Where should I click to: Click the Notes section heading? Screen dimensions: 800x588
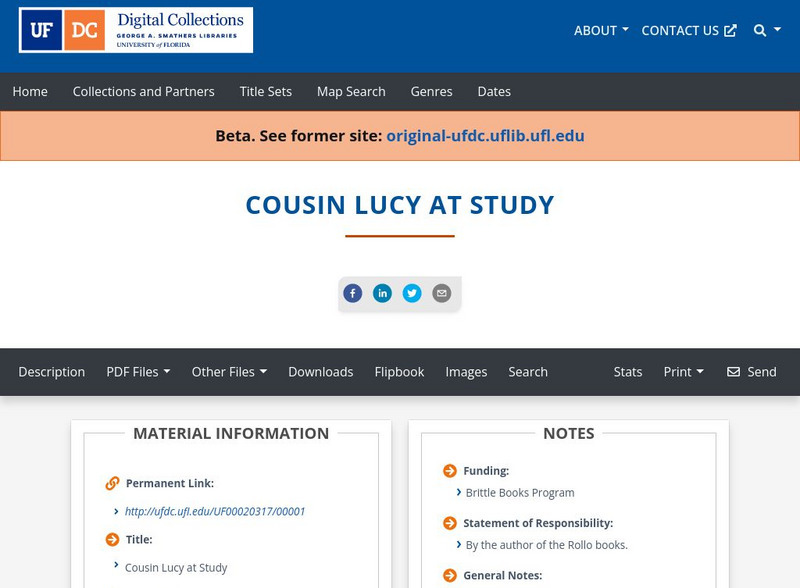click(569, 433)
